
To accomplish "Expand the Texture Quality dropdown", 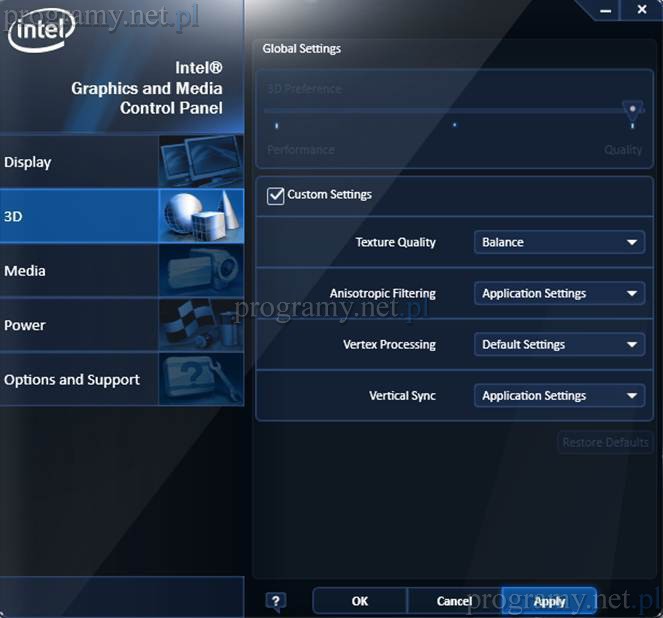I will [558, 242].
